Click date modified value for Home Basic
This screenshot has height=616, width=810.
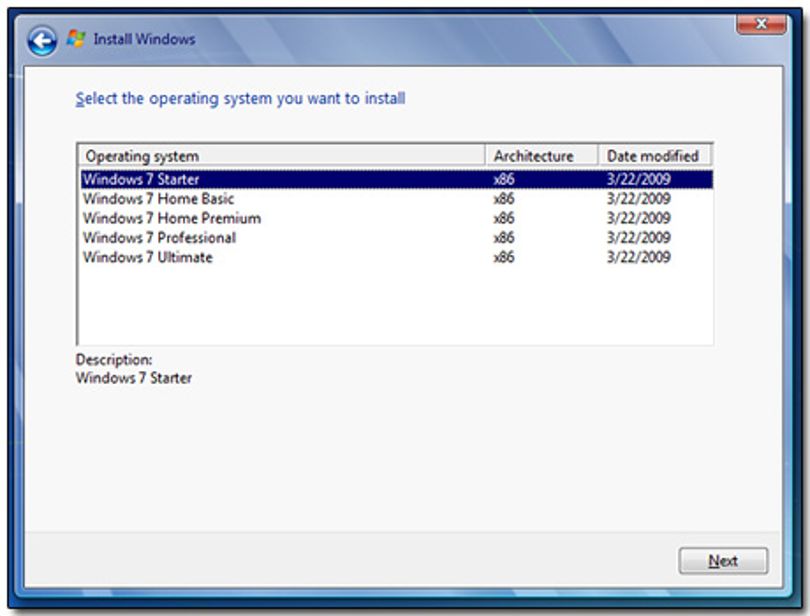[638, 199]
